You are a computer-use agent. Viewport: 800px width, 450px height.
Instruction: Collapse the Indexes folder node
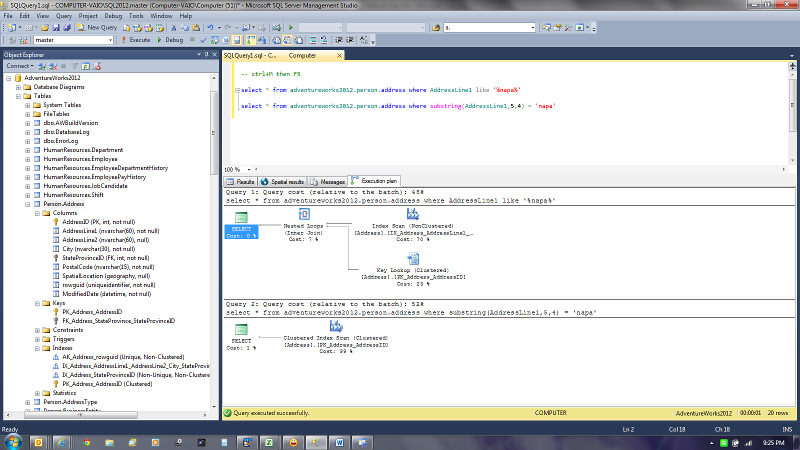pyautogui.click(x=37, y=347)
